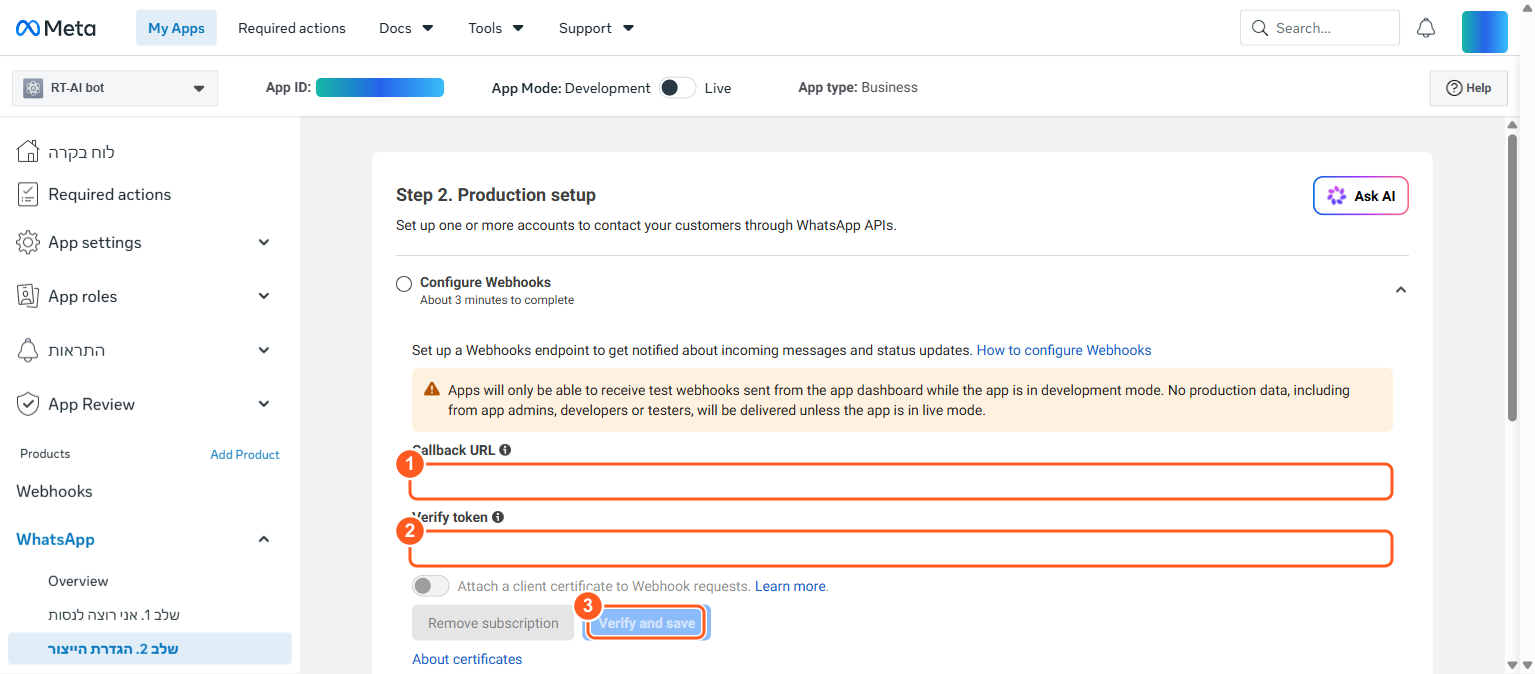Click the dashboard home icon

click(x=28, y=152)
